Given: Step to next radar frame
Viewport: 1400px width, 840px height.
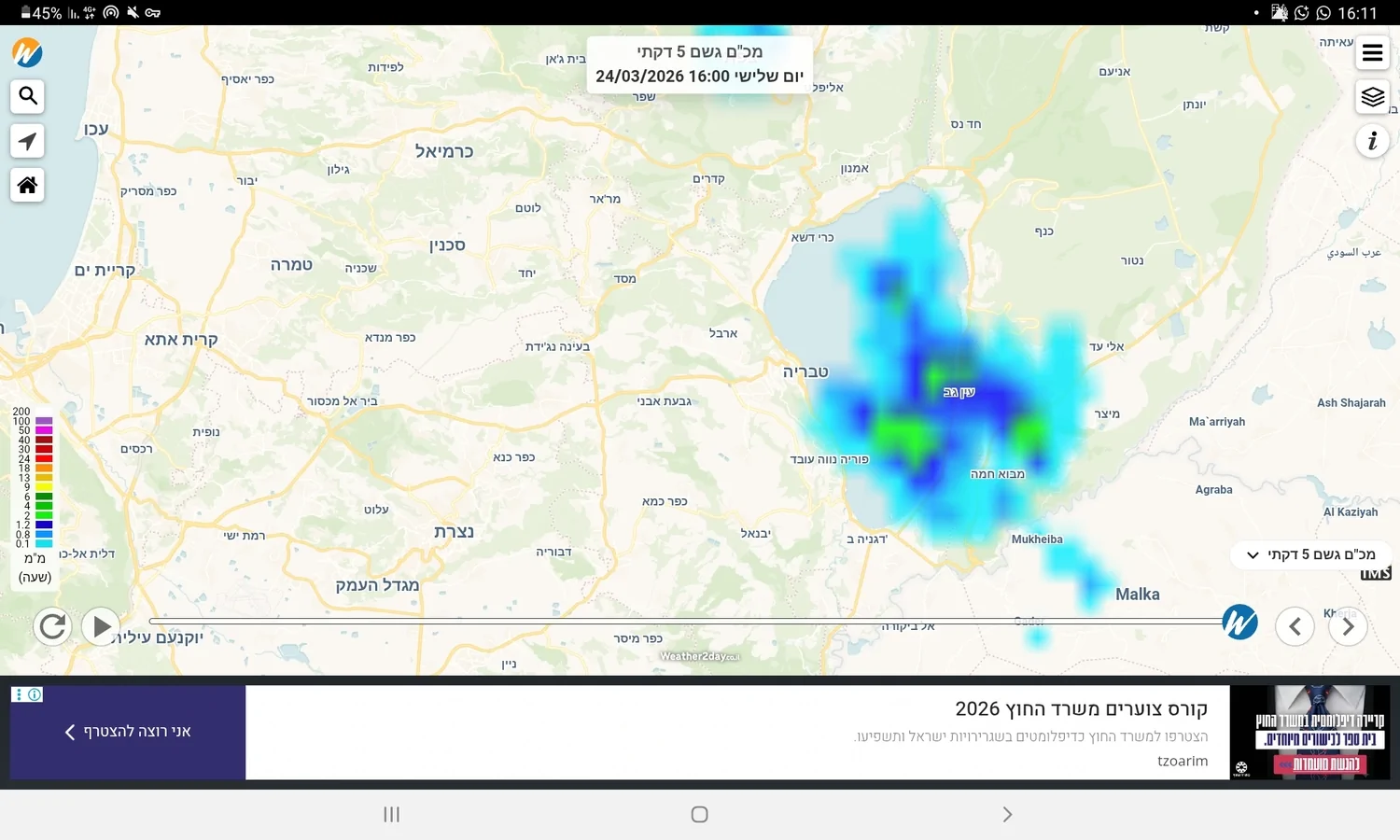Looking at the screenshot, I should coord(1348,626).
